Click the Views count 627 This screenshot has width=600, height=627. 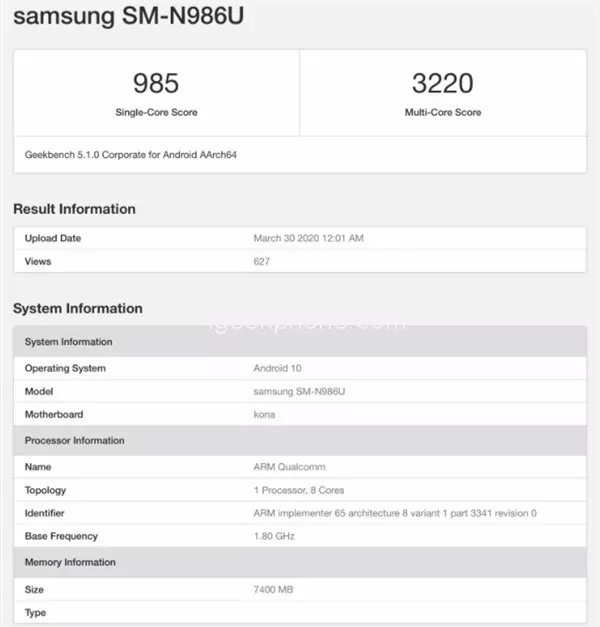262,262
